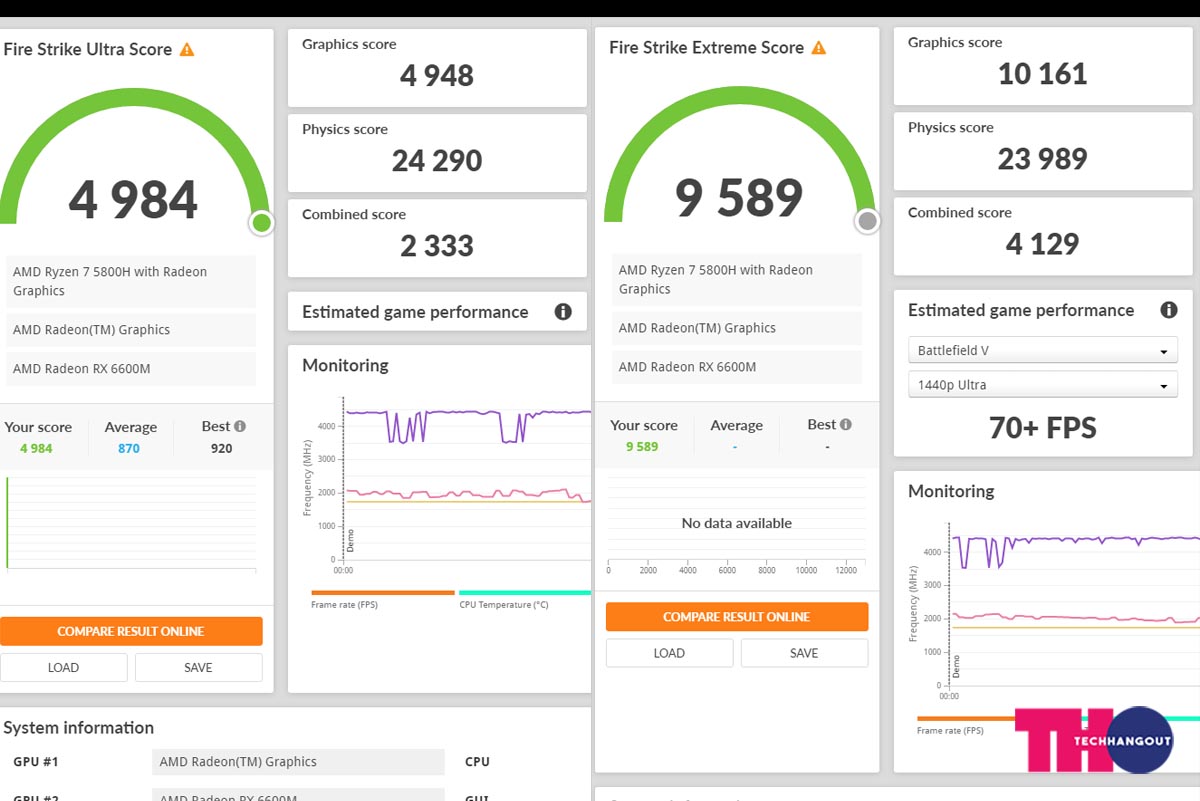The image size is (1200, 801).
Task: Open the 1440p Ultra resolution dropdown
Action: click(1043, 385)
